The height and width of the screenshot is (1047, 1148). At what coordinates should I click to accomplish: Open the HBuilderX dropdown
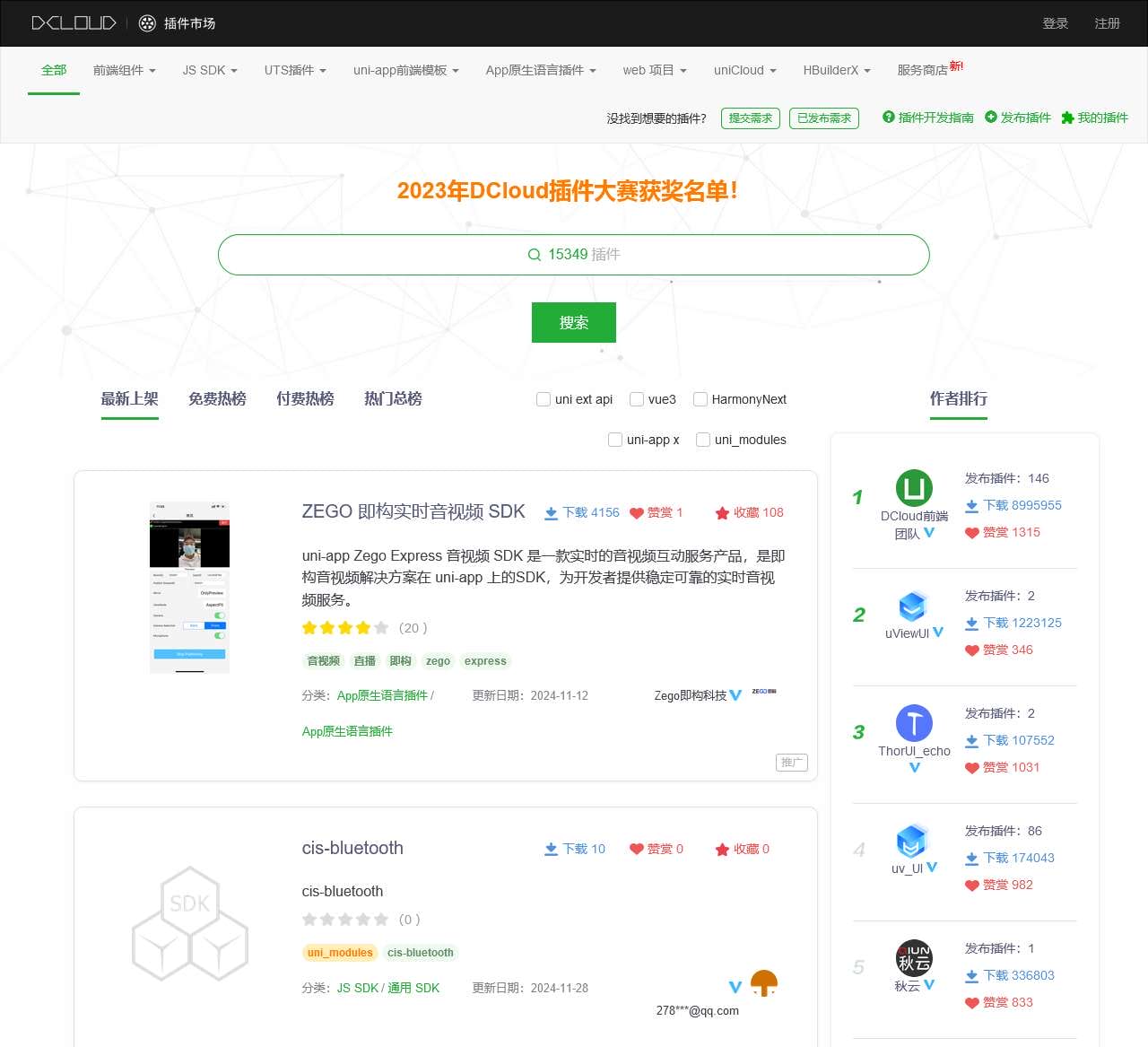point(837,70)
